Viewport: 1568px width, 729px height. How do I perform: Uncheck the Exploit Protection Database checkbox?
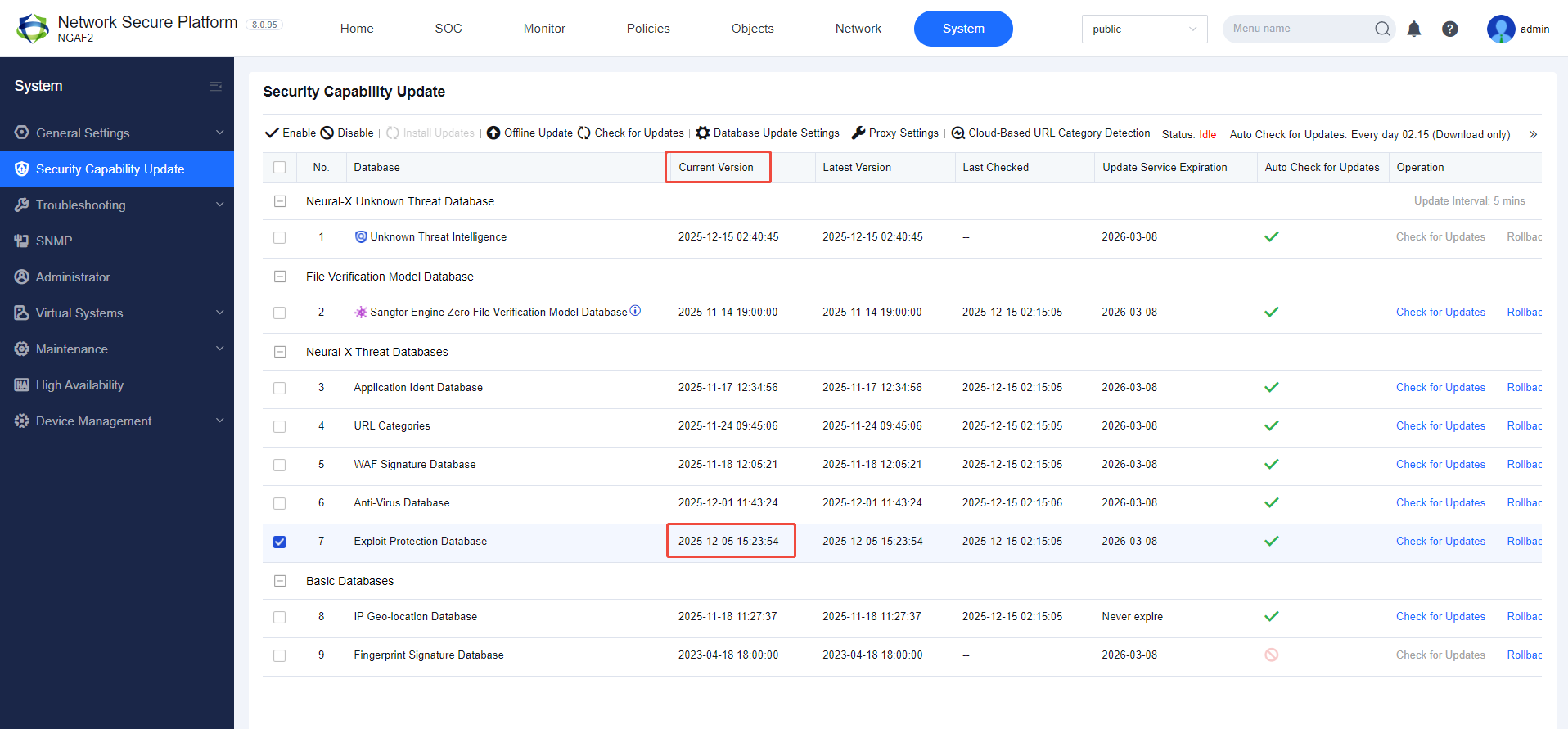click(x=280, y=542)
